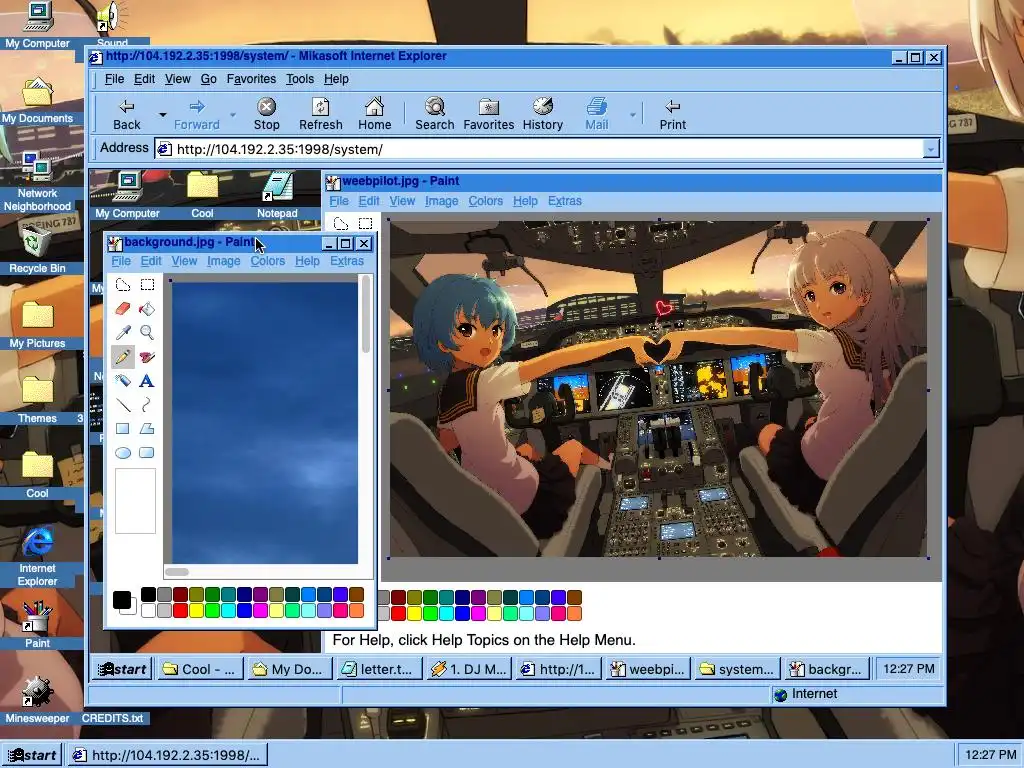Choose Fill With Color bucket in background.jpg Paint

pyautogui.click(x=148, y=308)
